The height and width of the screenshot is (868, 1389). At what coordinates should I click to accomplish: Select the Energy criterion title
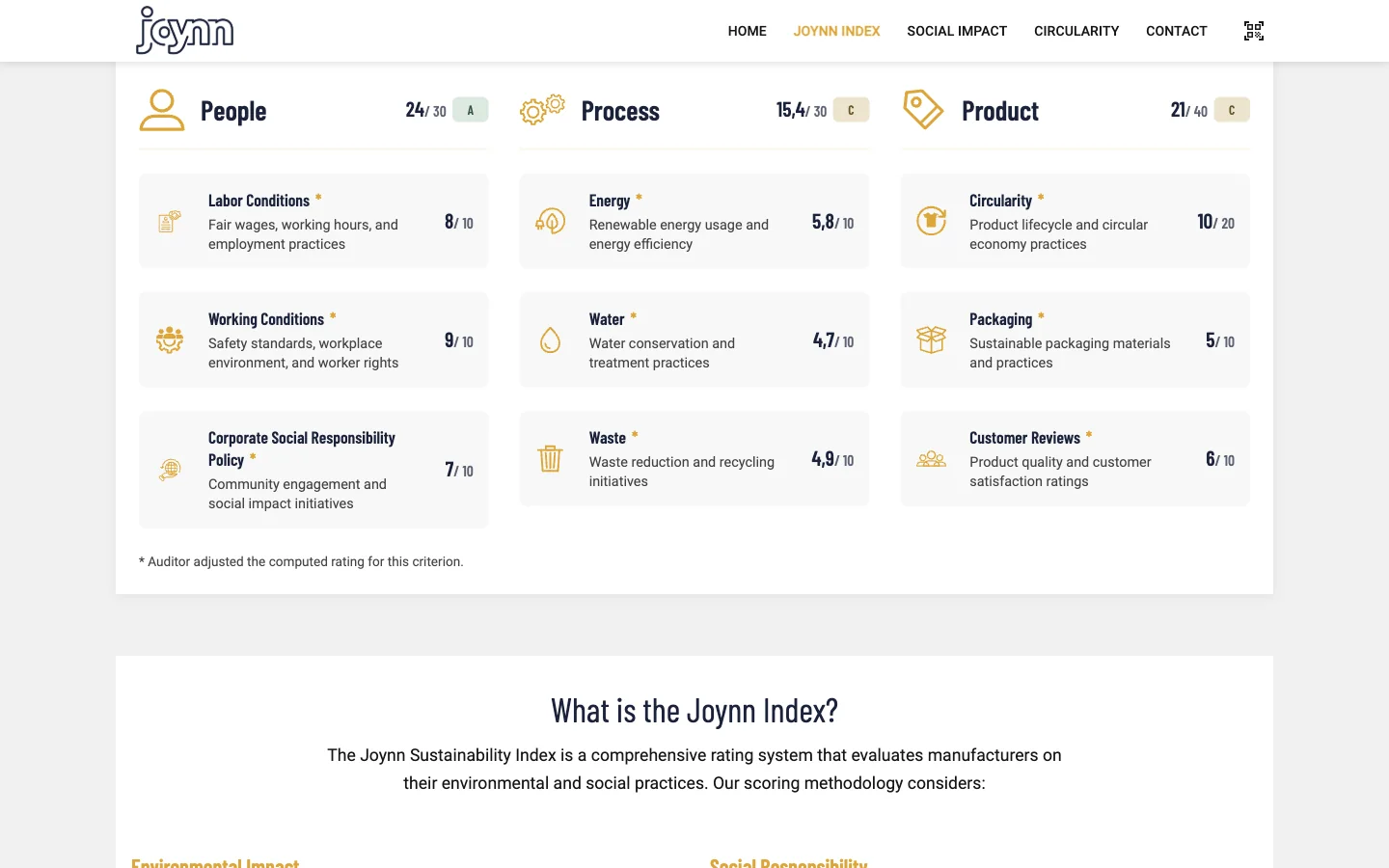click(610, 201)
